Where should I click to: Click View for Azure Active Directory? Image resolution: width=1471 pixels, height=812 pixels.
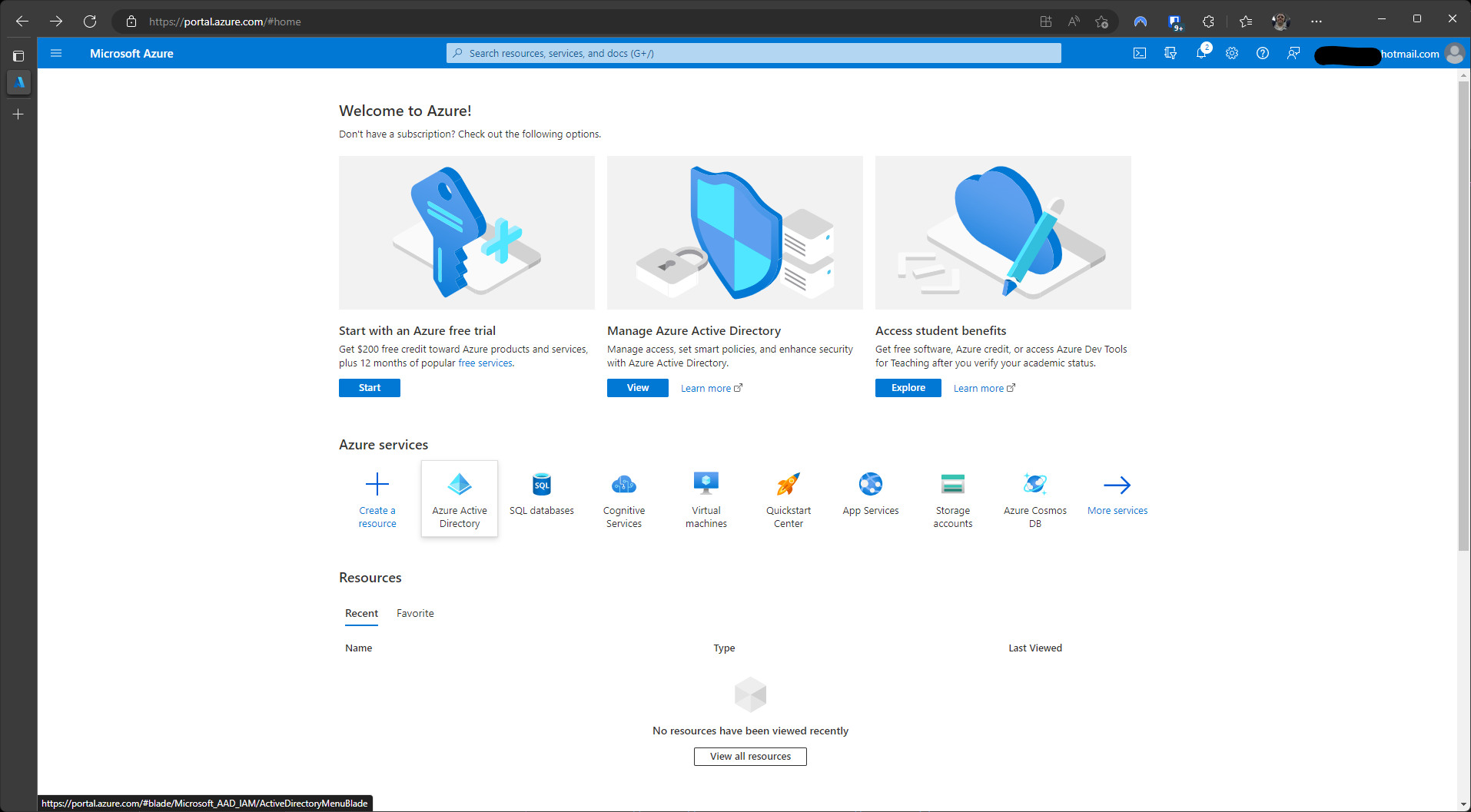(638, 388)
